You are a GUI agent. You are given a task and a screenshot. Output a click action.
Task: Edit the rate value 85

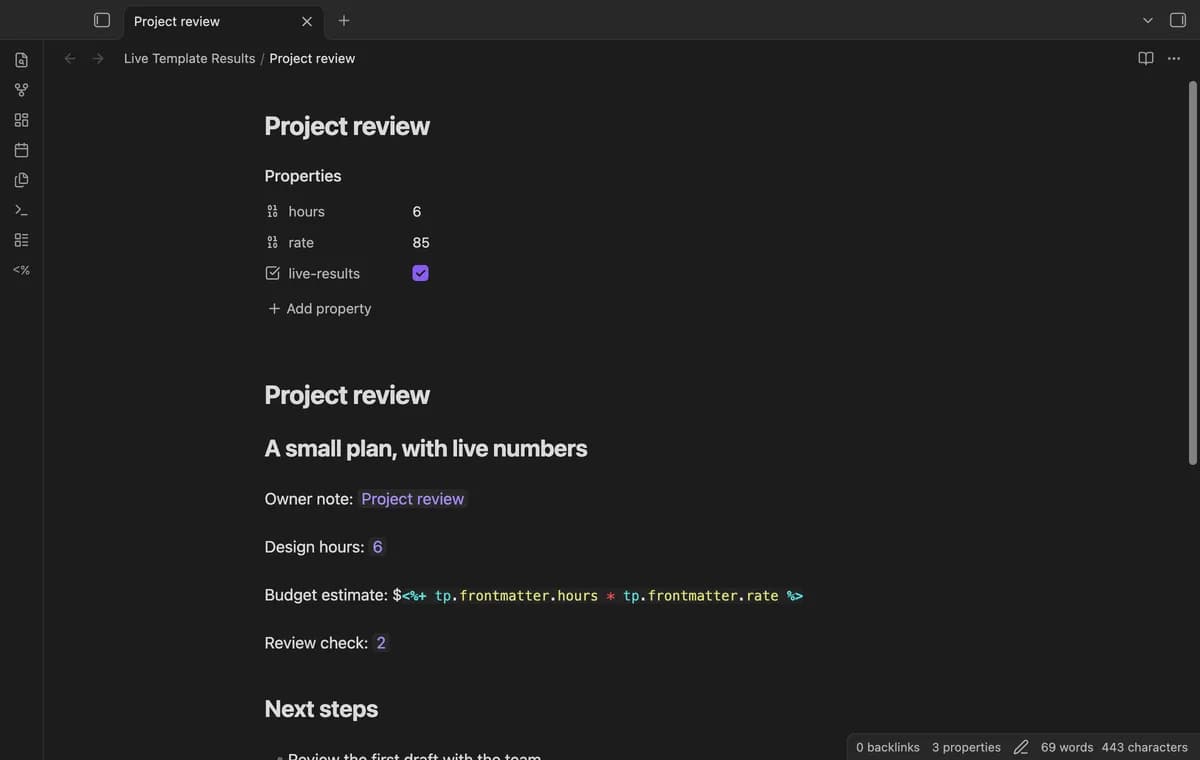click(x=421, y=242)
